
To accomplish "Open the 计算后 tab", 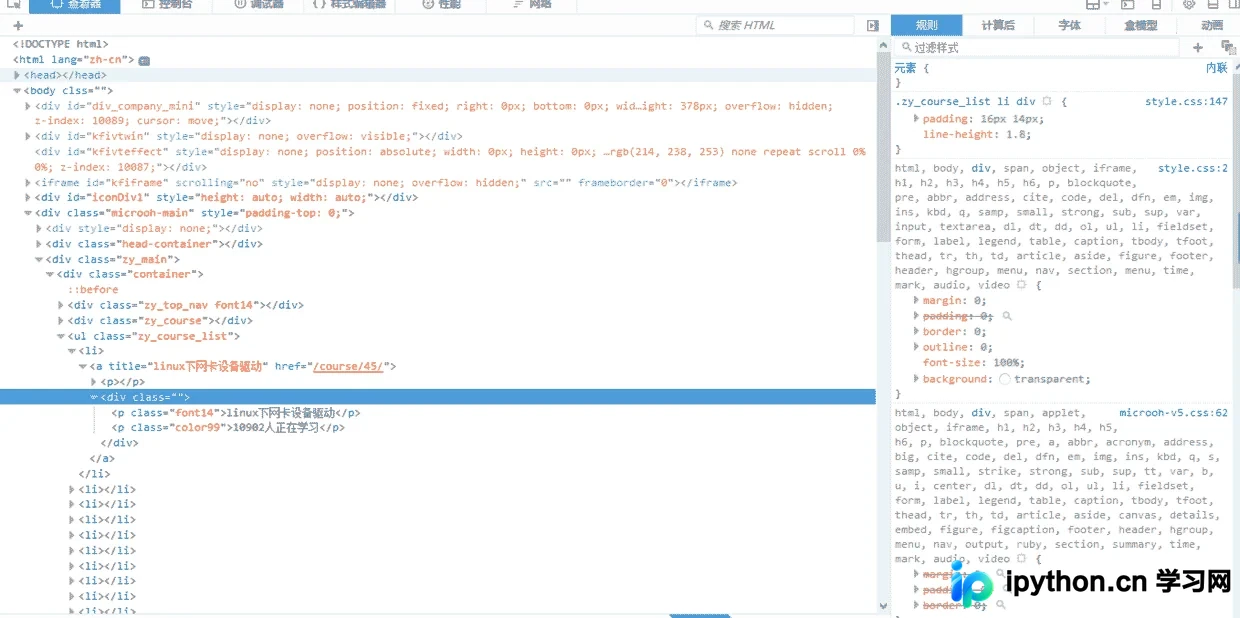I will [998, 25].
